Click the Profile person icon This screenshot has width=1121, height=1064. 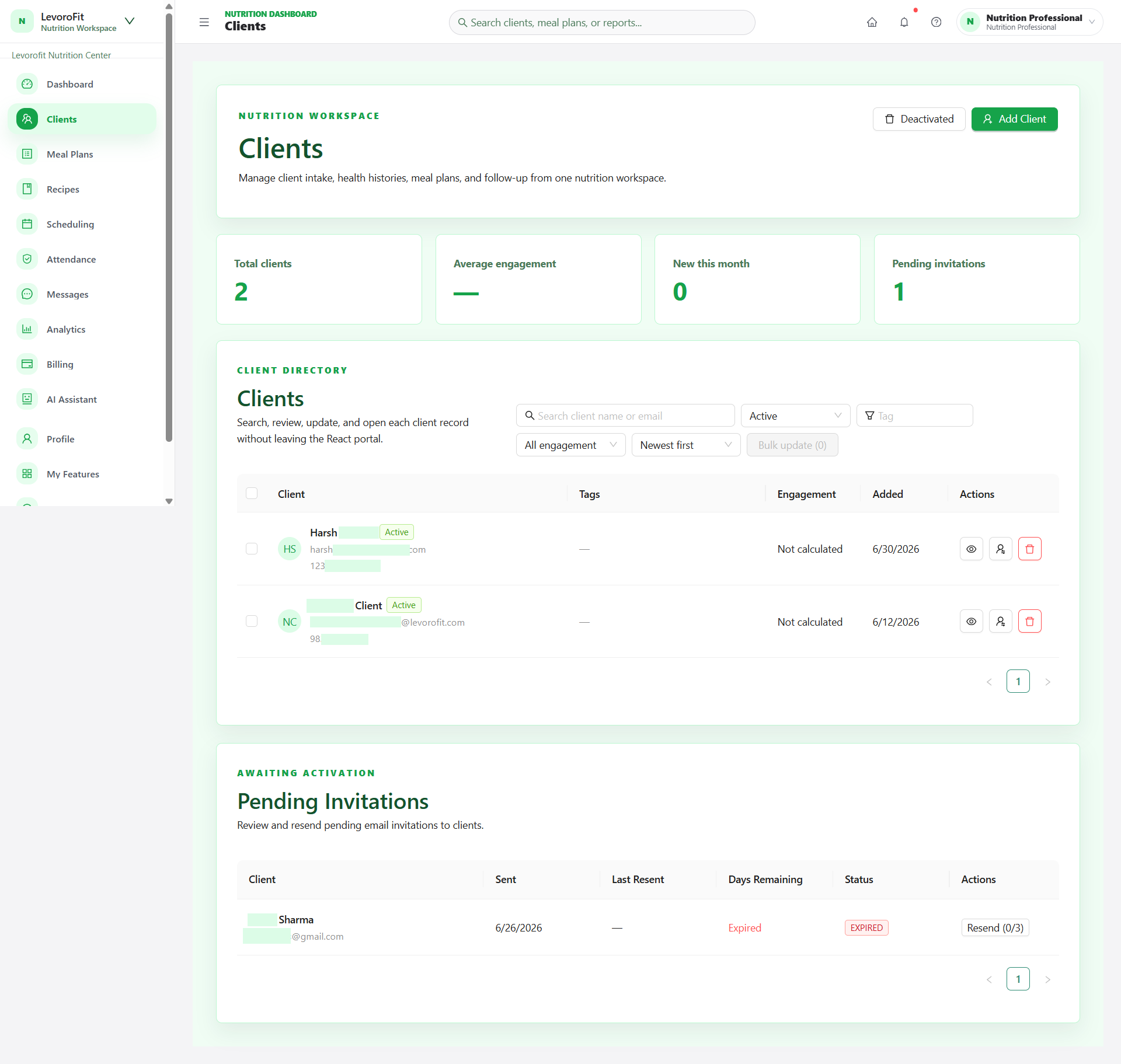coord(27,439)
